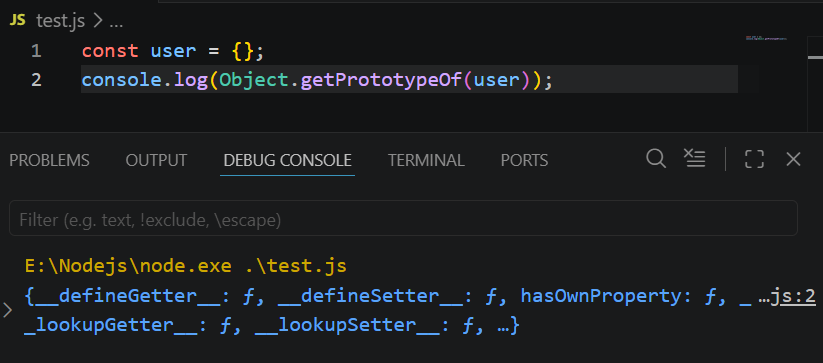Switch to the PORTS tab

(524, 160)
